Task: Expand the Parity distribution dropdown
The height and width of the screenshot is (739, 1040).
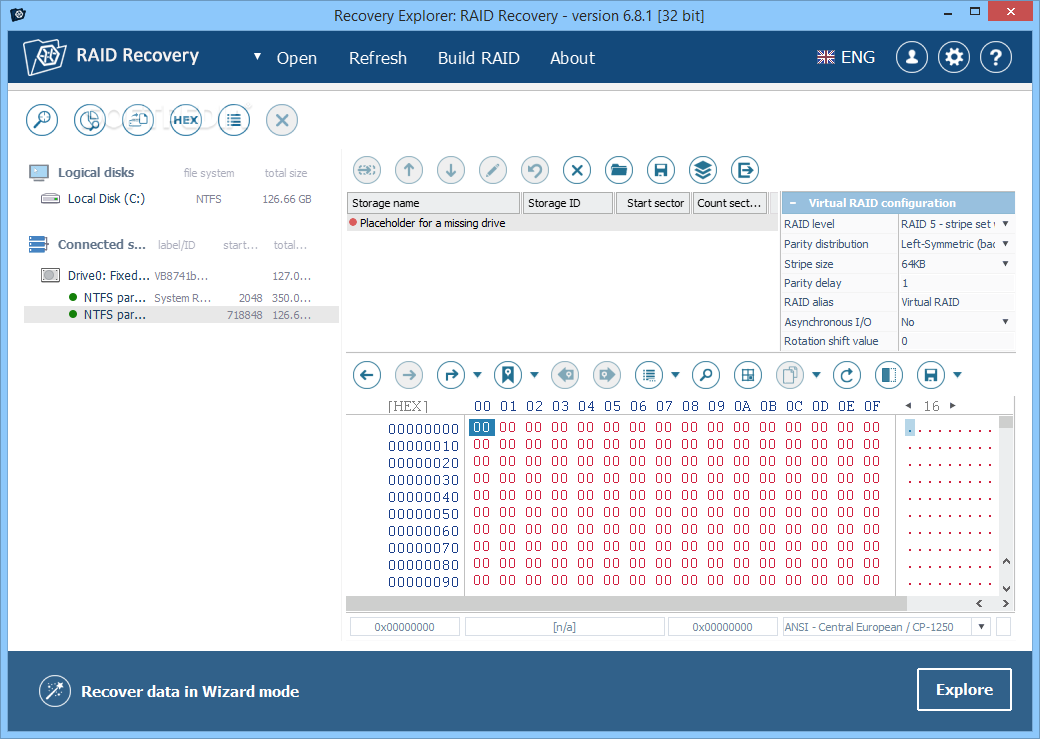Action: pyautogui.click(x=1006, y=244)
